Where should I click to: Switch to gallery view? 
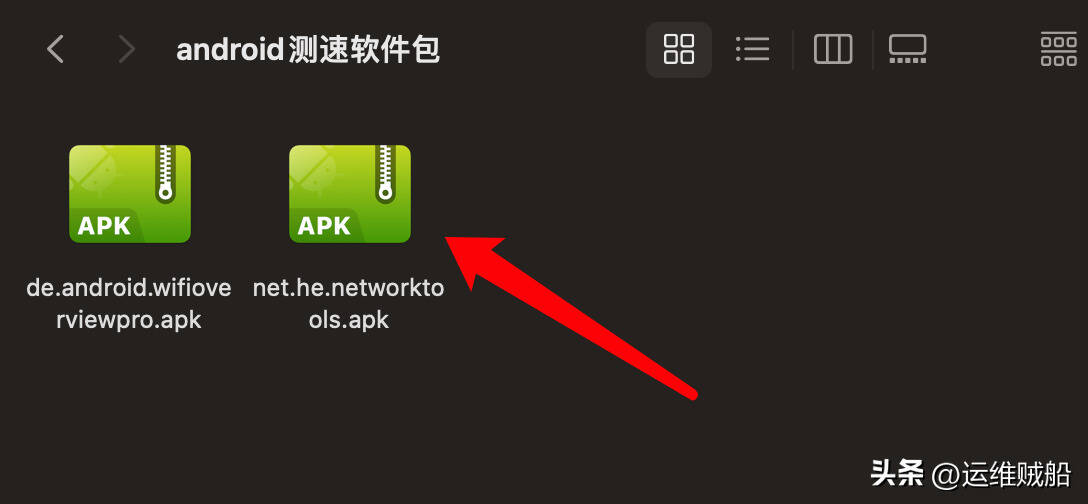[x=908, y=49]
